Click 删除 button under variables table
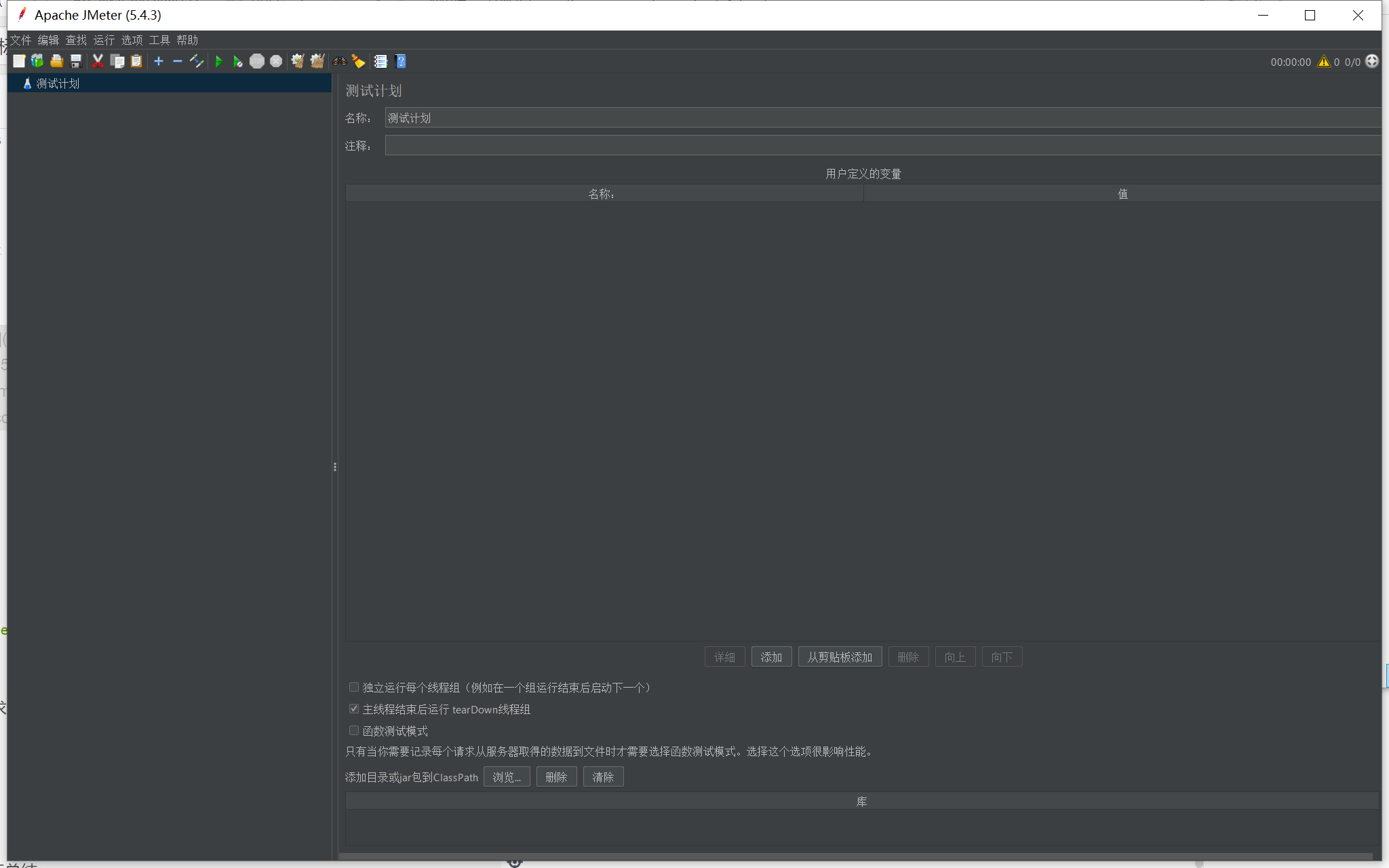This screenshot has height=868, width=1389. click(908, 656)
